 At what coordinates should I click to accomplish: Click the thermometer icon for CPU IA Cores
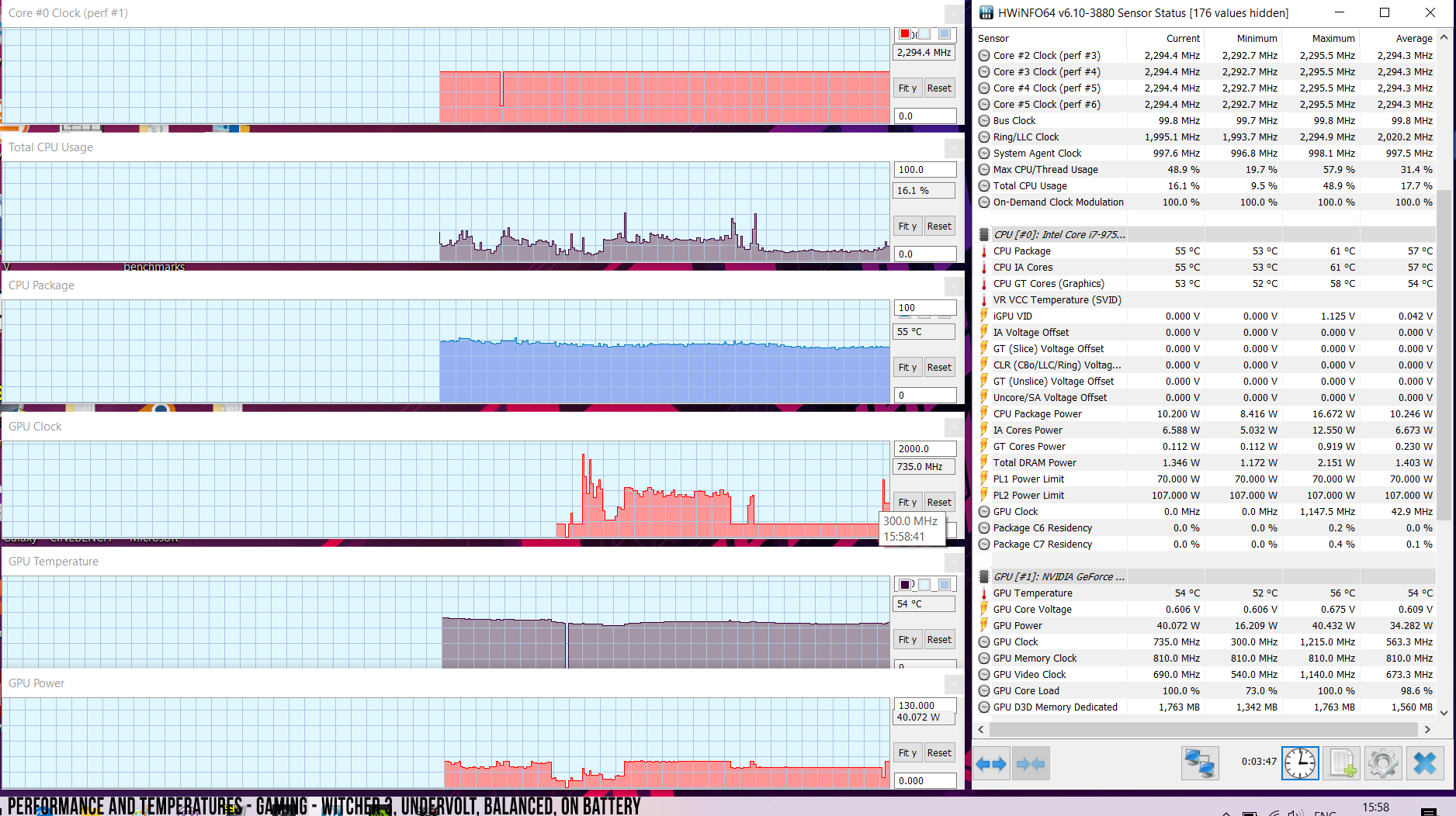click(x=984, y=267)
